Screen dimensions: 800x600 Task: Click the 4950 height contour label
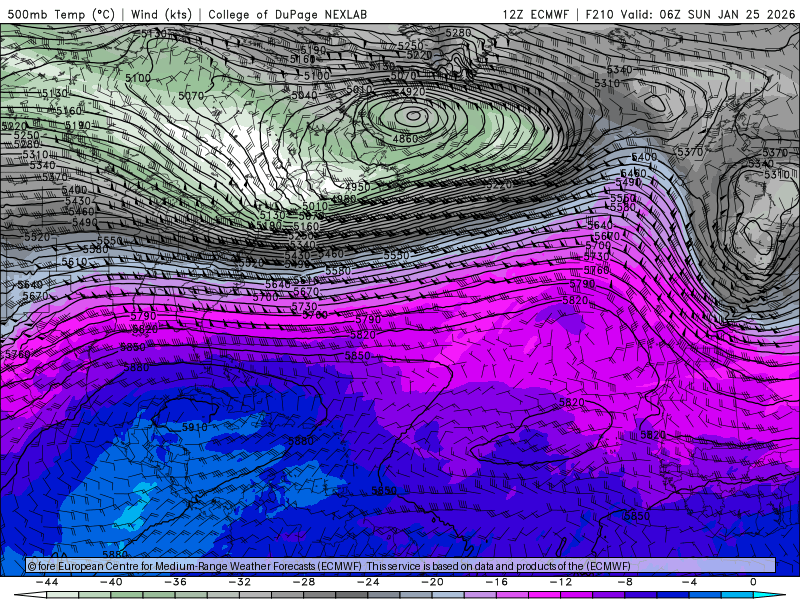[x=357, y=187]
